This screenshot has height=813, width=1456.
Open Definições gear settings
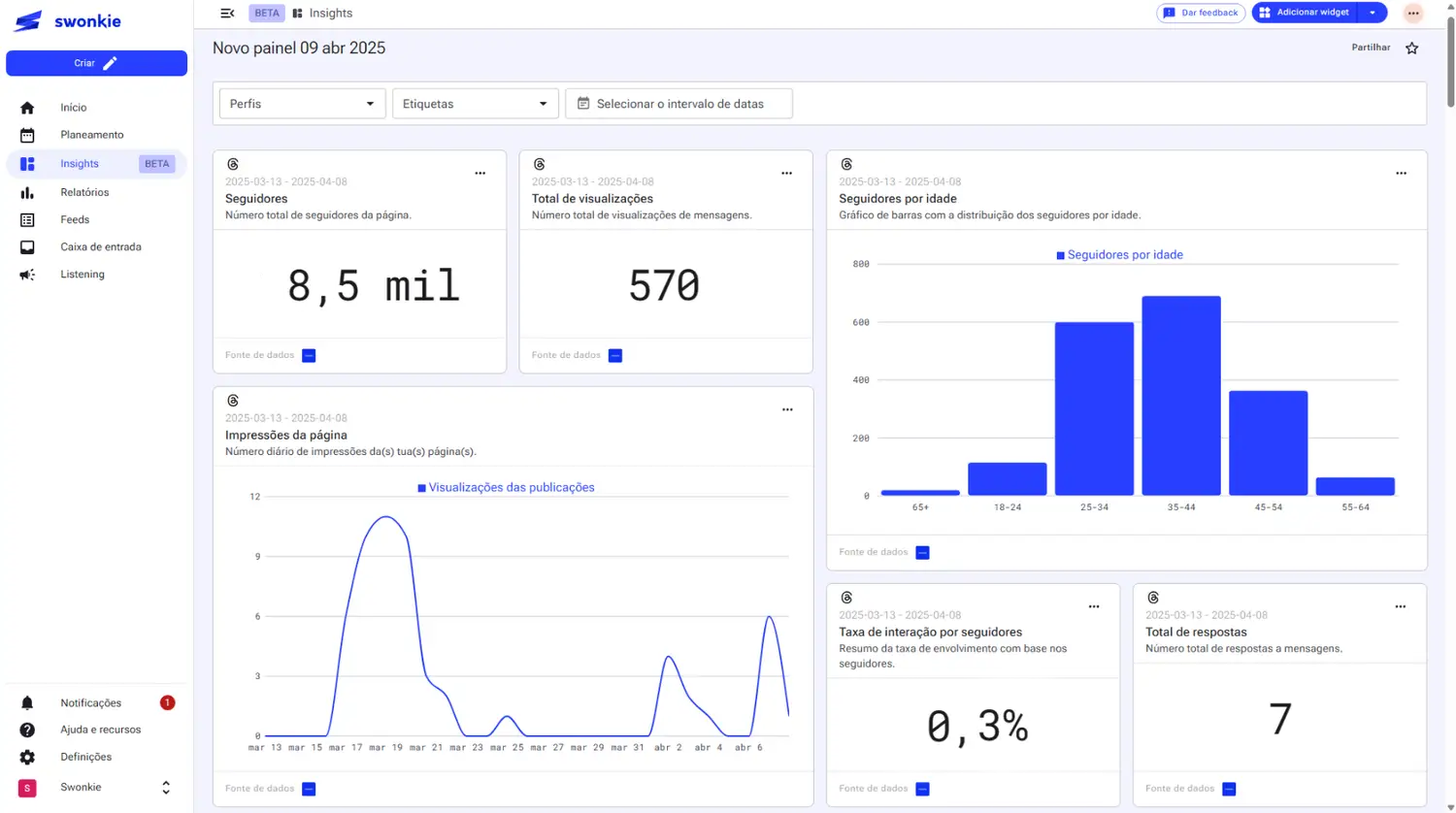coord(27,757)
